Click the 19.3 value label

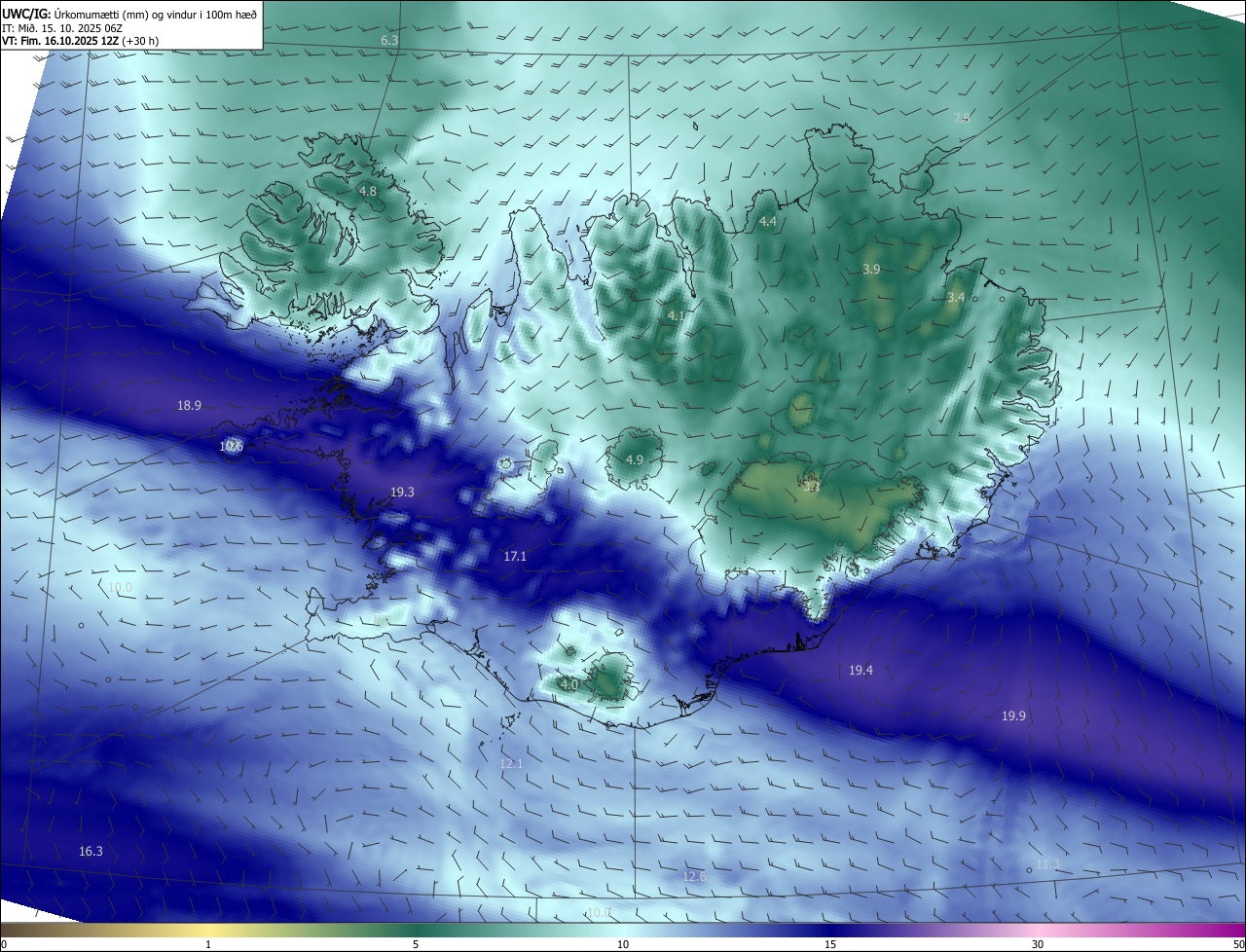click(402, 493)
